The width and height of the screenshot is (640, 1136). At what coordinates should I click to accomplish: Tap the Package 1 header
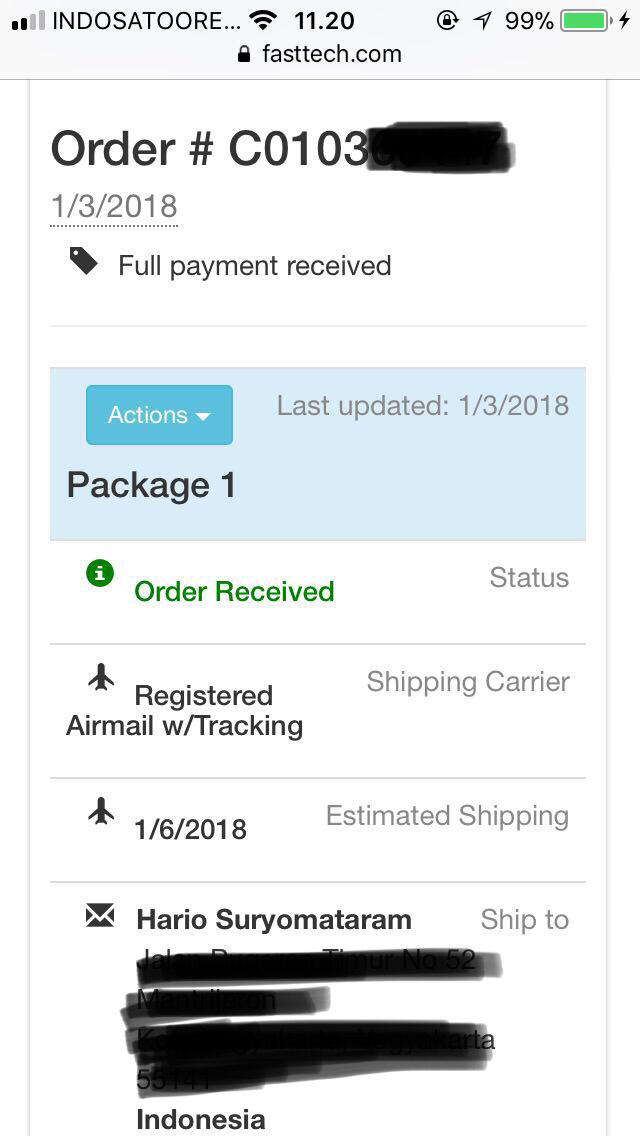tap(151, 485)
